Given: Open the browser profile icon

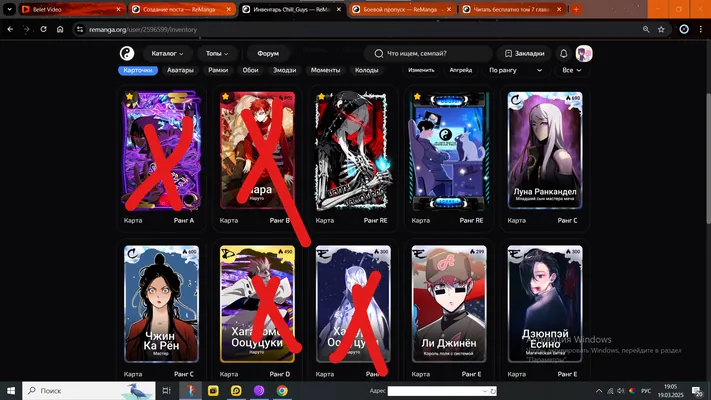Looking at the screenshot, I should pyautogui.click(x=684, y=29).
